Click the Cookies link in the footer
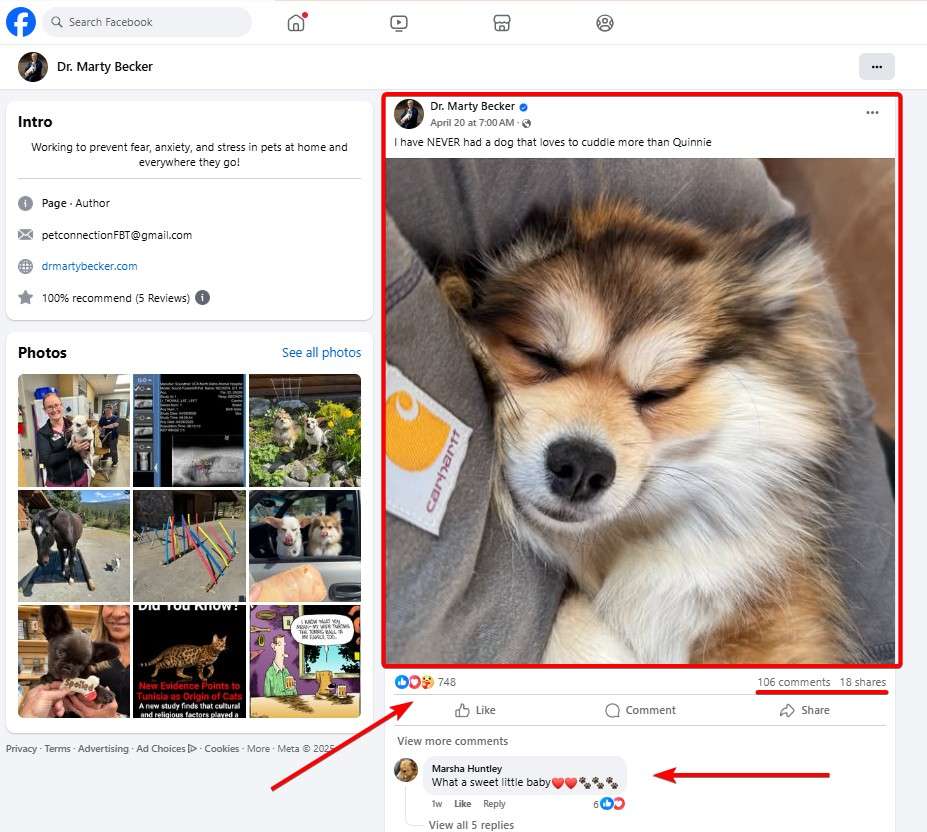 (x=222, y=747)
